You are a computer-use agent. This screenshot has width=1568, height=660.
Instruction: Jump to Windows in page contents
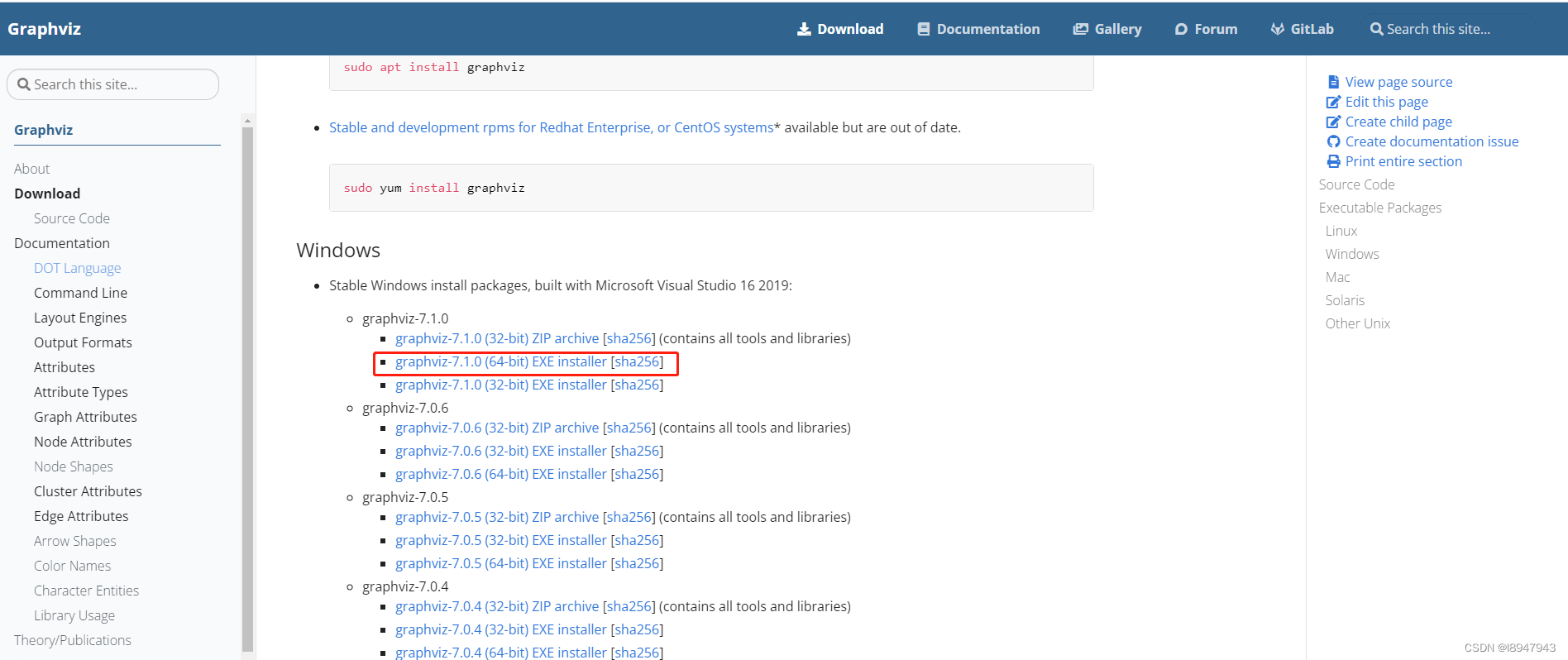click(1352, 254)
